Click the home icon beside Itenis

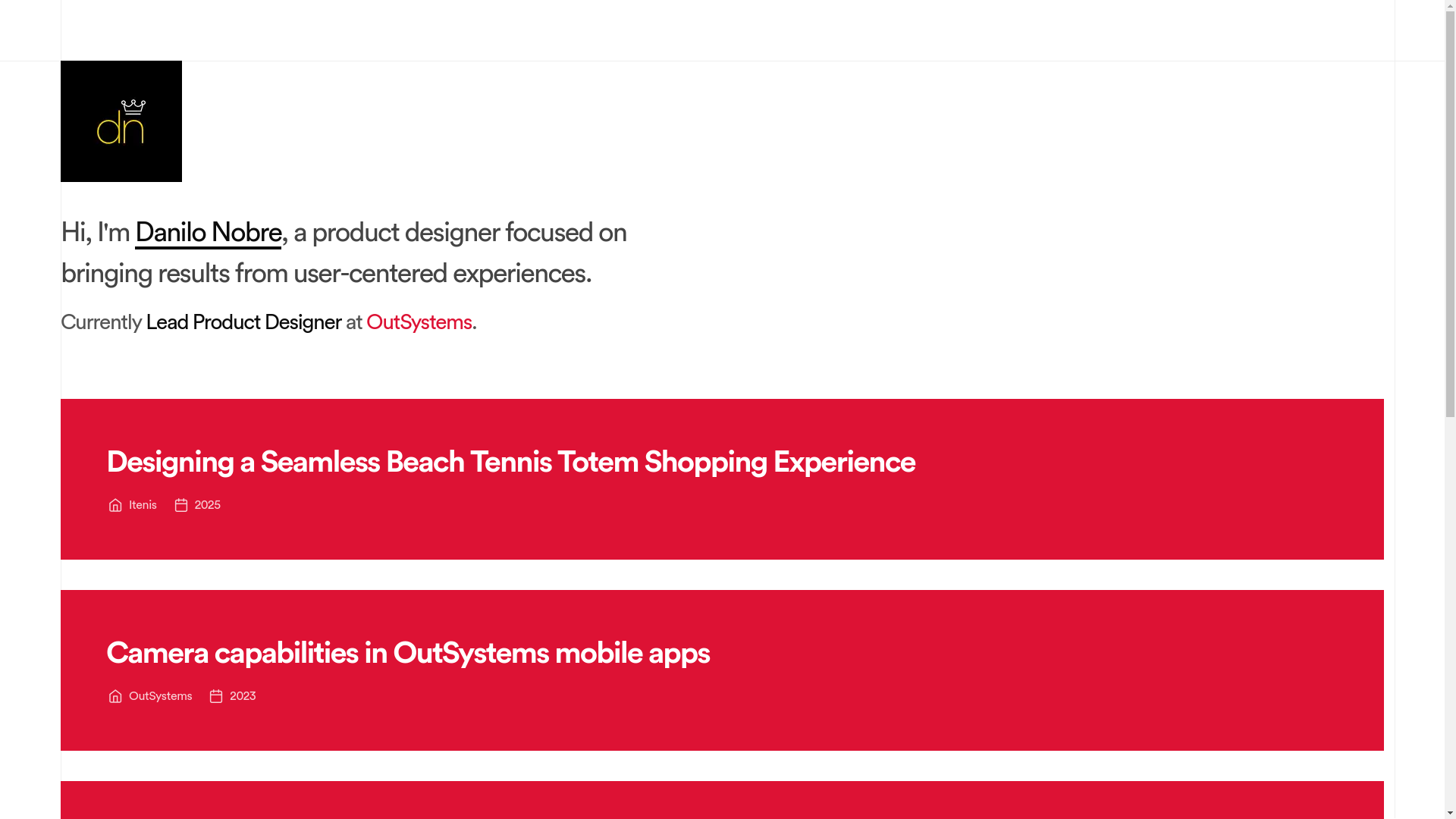[115, 505]
